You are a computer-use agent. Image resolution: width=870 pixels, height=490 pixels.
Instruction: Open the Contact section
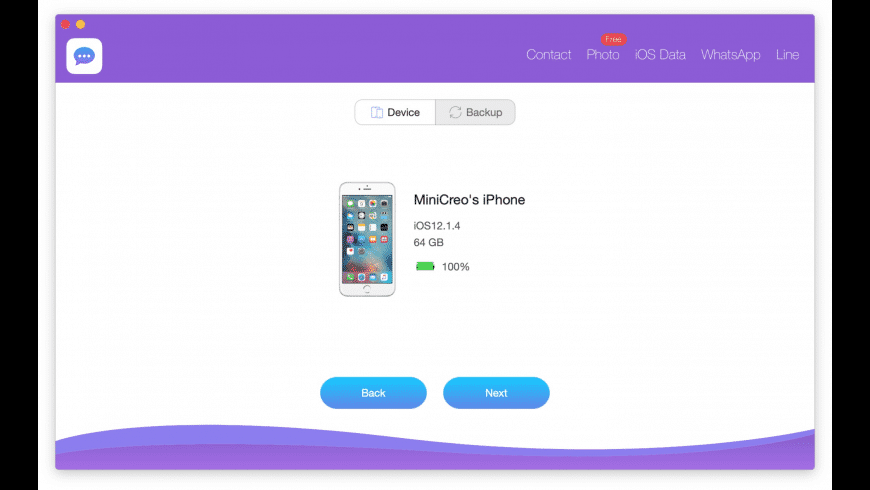[x=548, y=54]
